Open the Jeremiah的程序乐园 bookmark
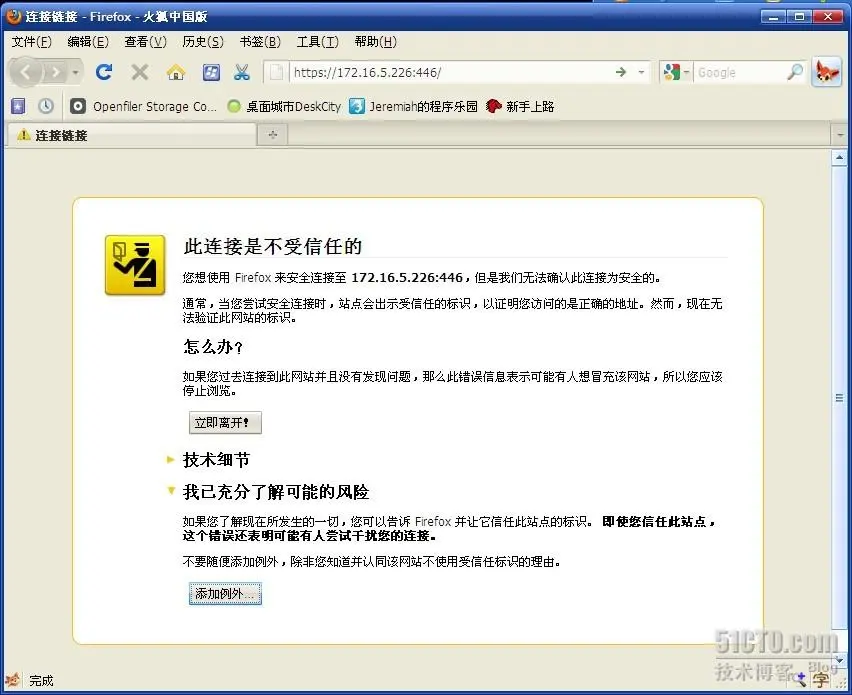 click(414, 107)
